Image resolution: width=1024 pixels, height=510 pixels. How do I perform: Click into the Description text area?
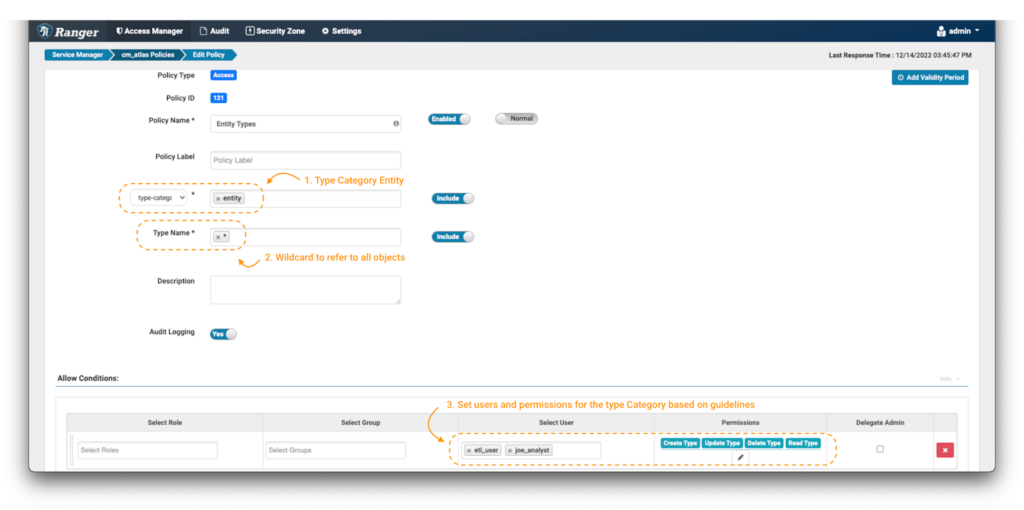click(305, 289)
